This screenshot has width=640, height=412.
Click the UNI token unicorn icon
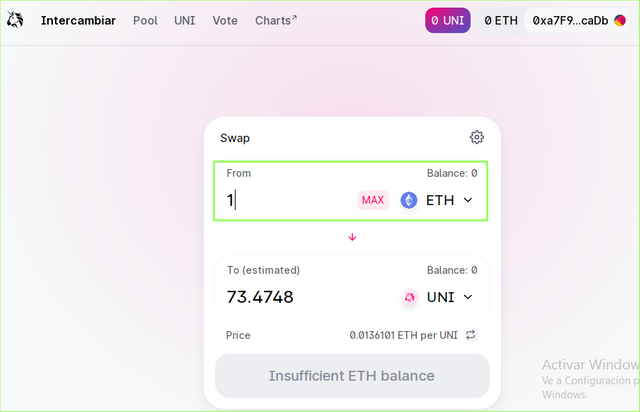click(409, 297)
